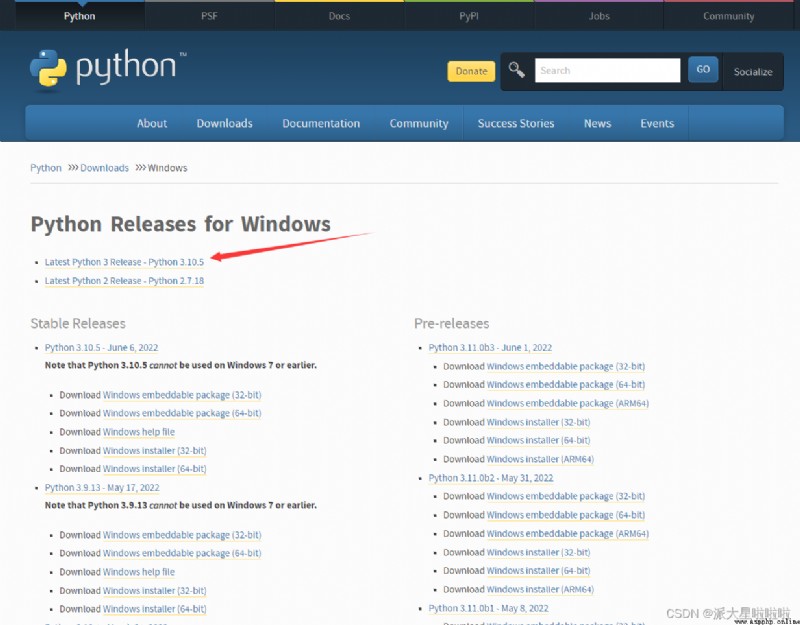800x625 pixels.
Task: Click the "Python Releases for Windows" heading
Action: (x=181, y=224)
